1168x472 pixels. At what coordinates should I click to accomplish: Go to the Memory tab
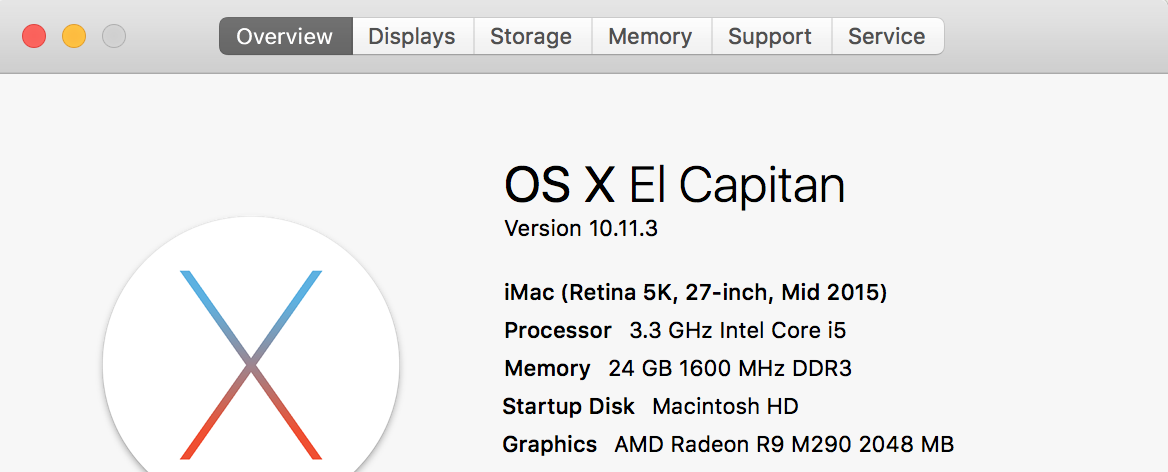[650, 37]
